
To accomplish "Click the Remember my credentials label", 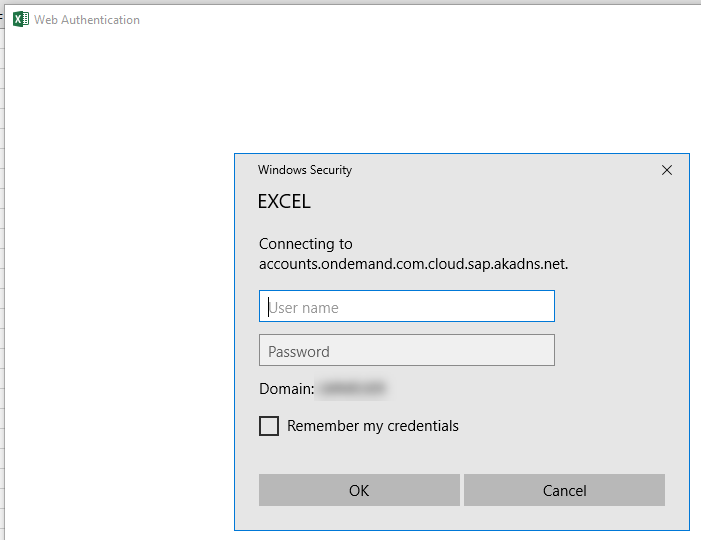I will pos(372,426).
